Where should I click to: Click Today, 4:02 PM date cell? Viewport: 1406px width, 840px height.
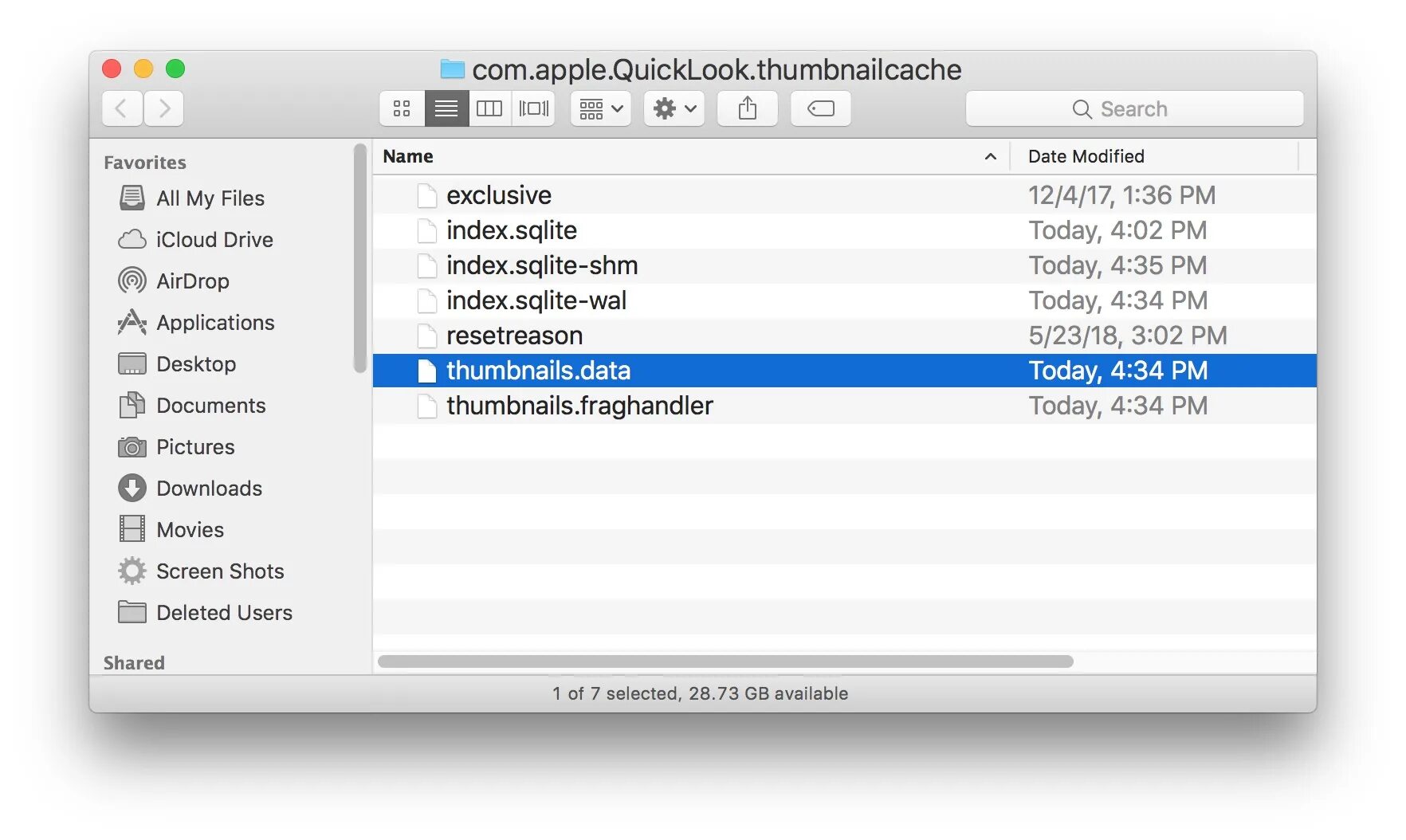(x=1117, y=230)
